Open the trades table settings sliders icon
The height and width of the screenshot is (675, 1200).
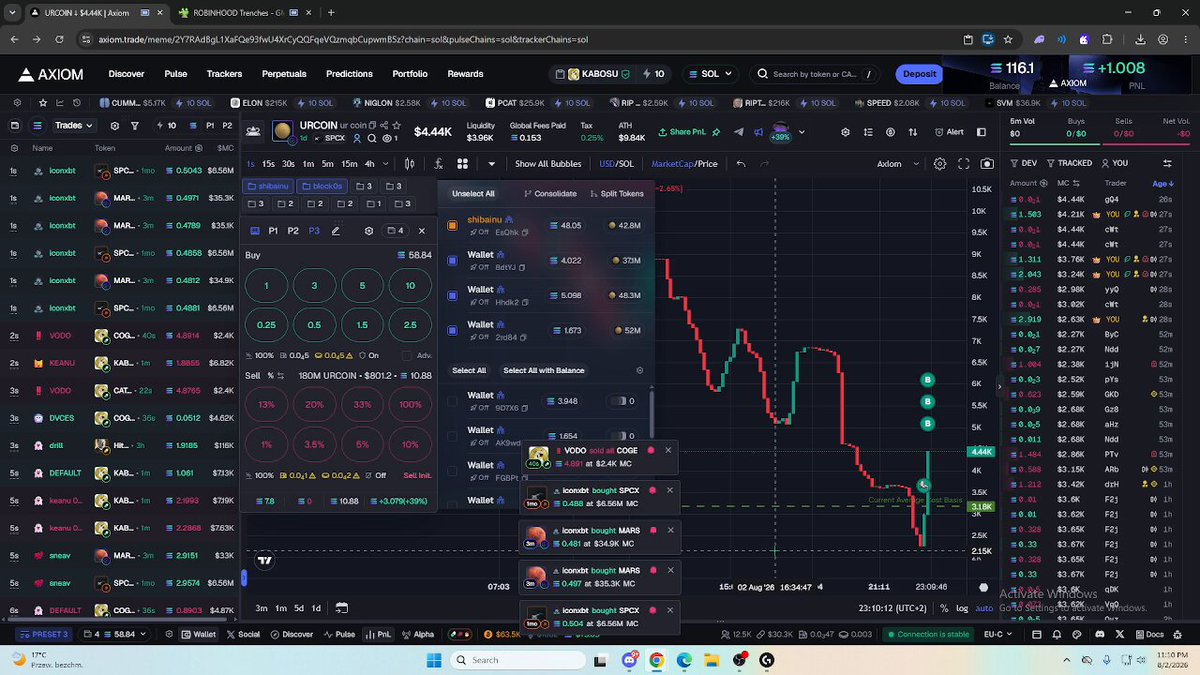coord(1167,163)
